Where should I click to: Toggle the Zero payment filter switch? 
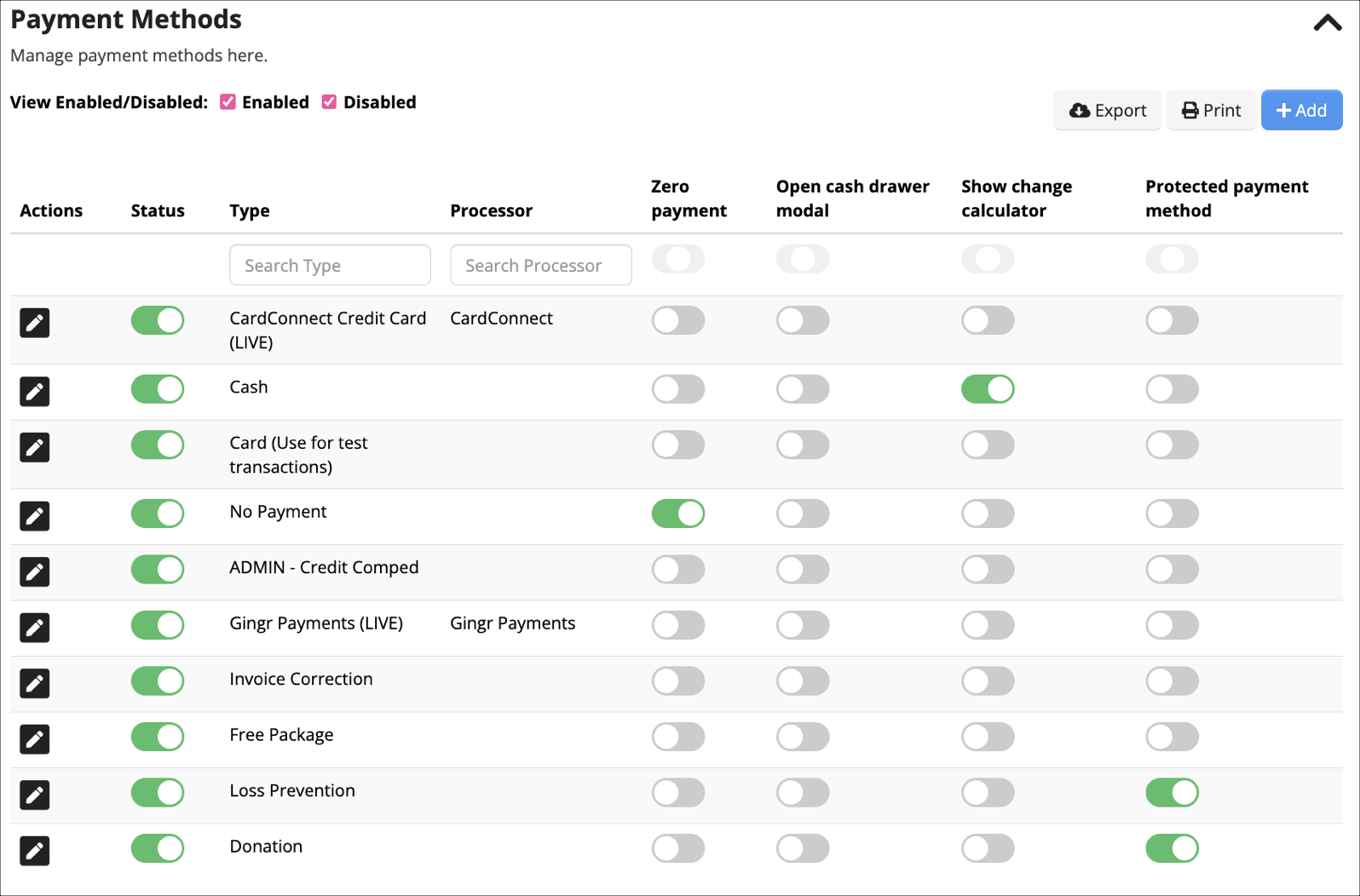click(x=678, y=259)
